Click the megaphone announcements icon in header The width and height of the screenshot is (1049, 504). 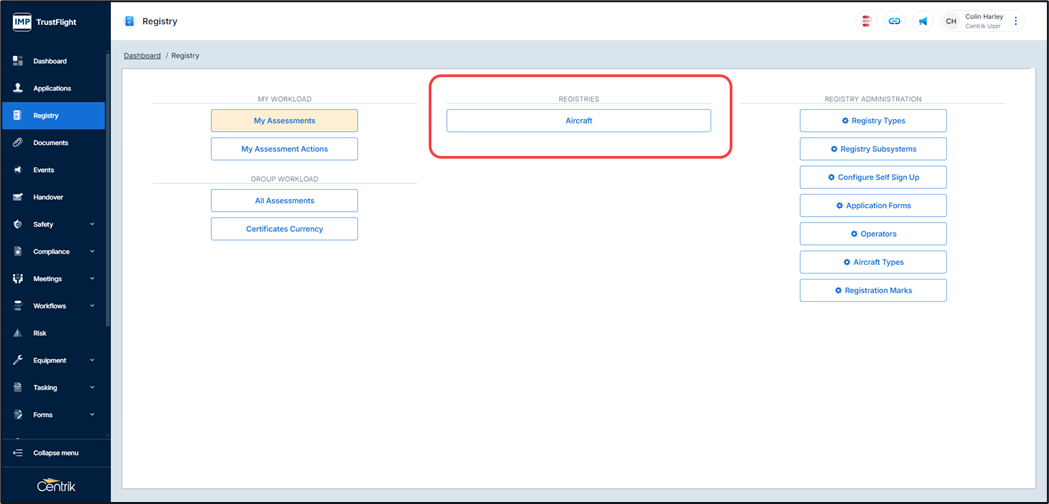922,21
